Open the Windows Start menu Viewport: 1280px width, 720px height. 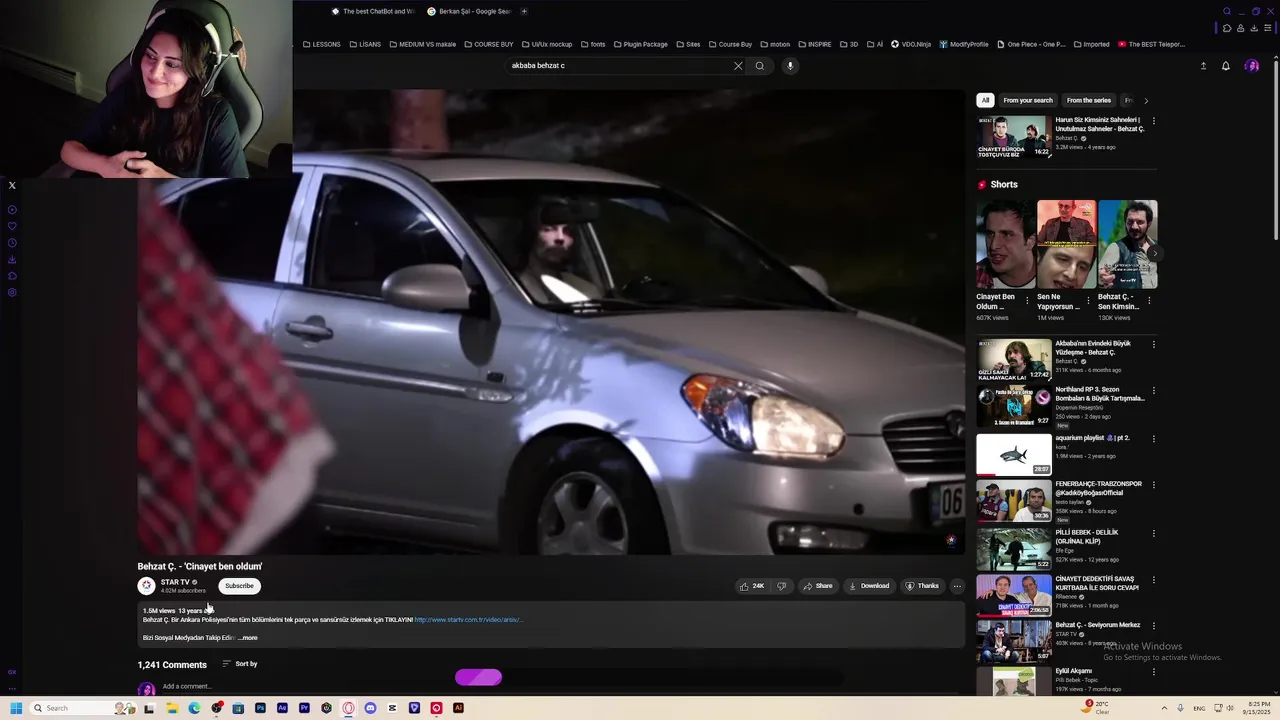16,708
